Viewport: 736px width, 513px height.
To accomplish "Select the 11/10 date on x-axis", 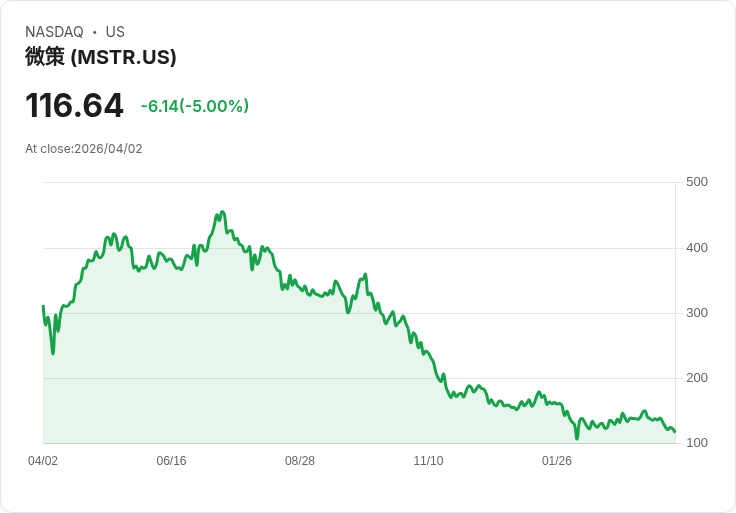I will pos(428,461).
